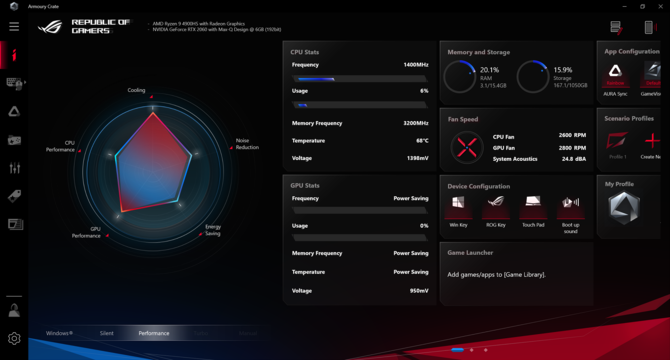Image resolution: width=670 pixels, height=360 pixels.
Task: Click the GPU Stats panel title
Action: tap(305, 185)
